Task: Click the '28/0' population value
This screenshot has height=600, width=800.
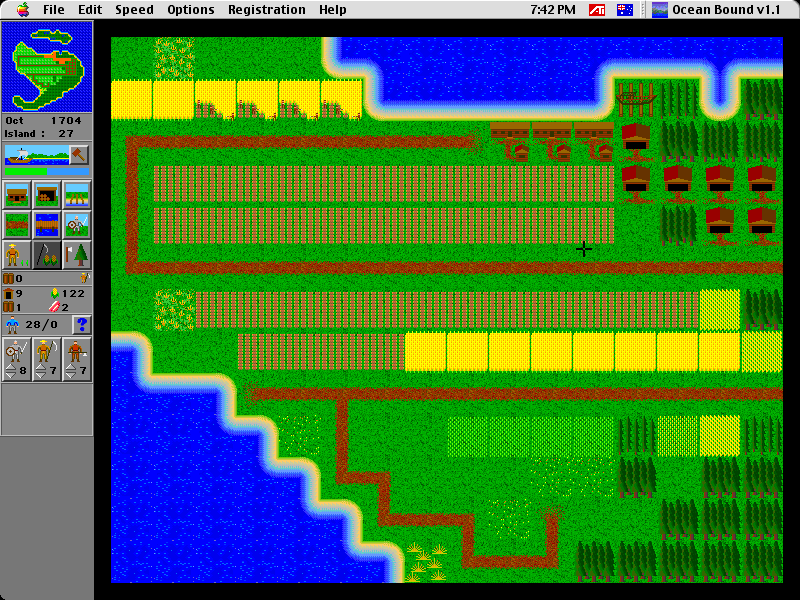Action: pyautogui.click(x=41, y=324)
